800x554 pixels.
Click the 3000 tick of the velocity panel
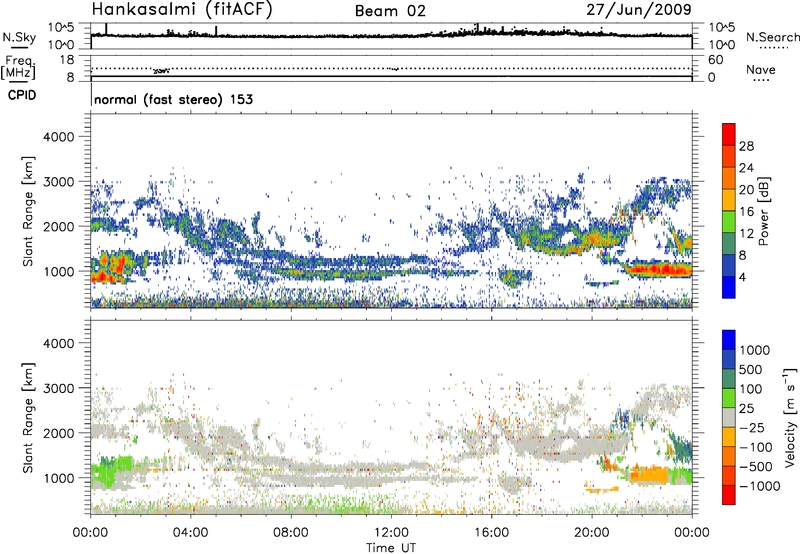[59, 388]
